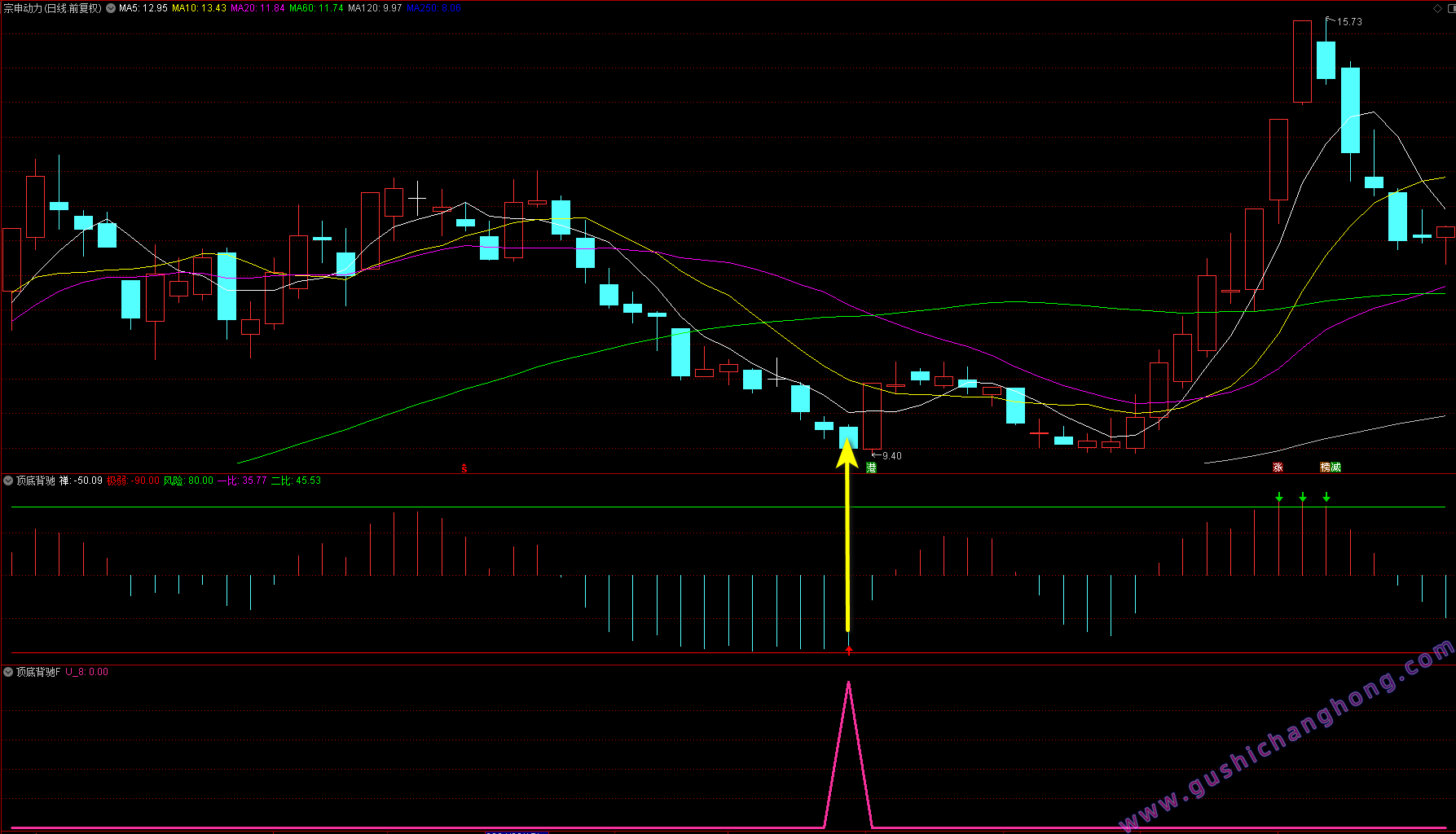The image size is (1456, 834).
Task: Click the red candle at the 9.40 low
Action: [x=872, y=415]
